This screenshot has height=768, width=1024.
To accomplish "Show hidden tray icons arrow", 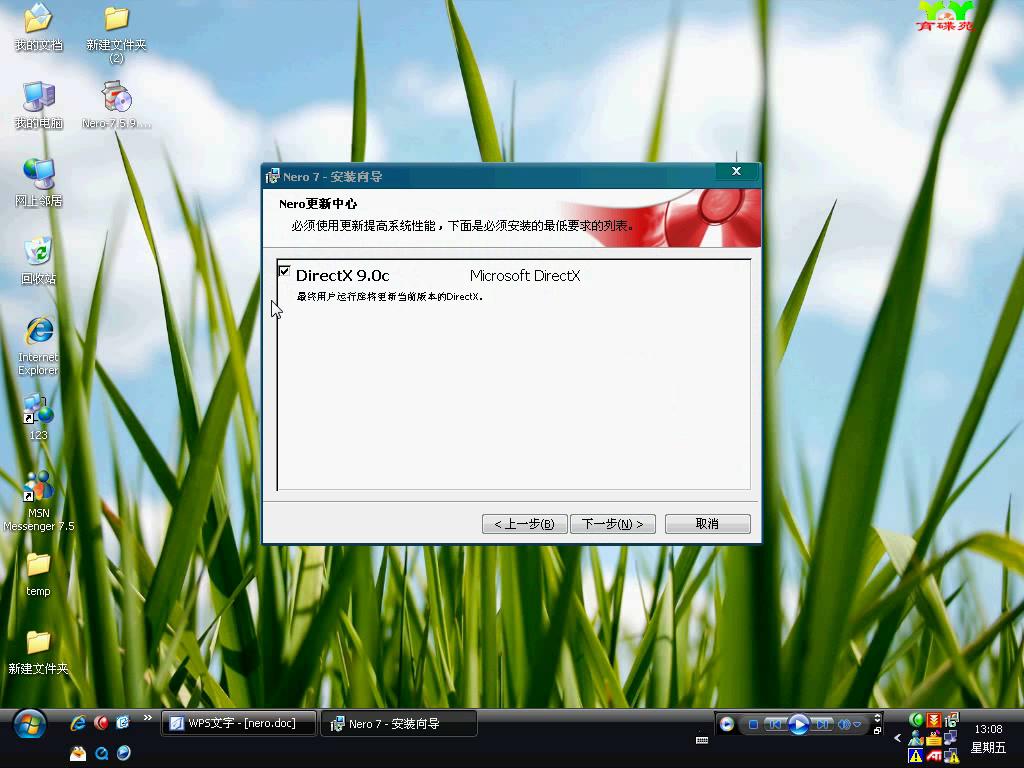I will pos(897,738).
